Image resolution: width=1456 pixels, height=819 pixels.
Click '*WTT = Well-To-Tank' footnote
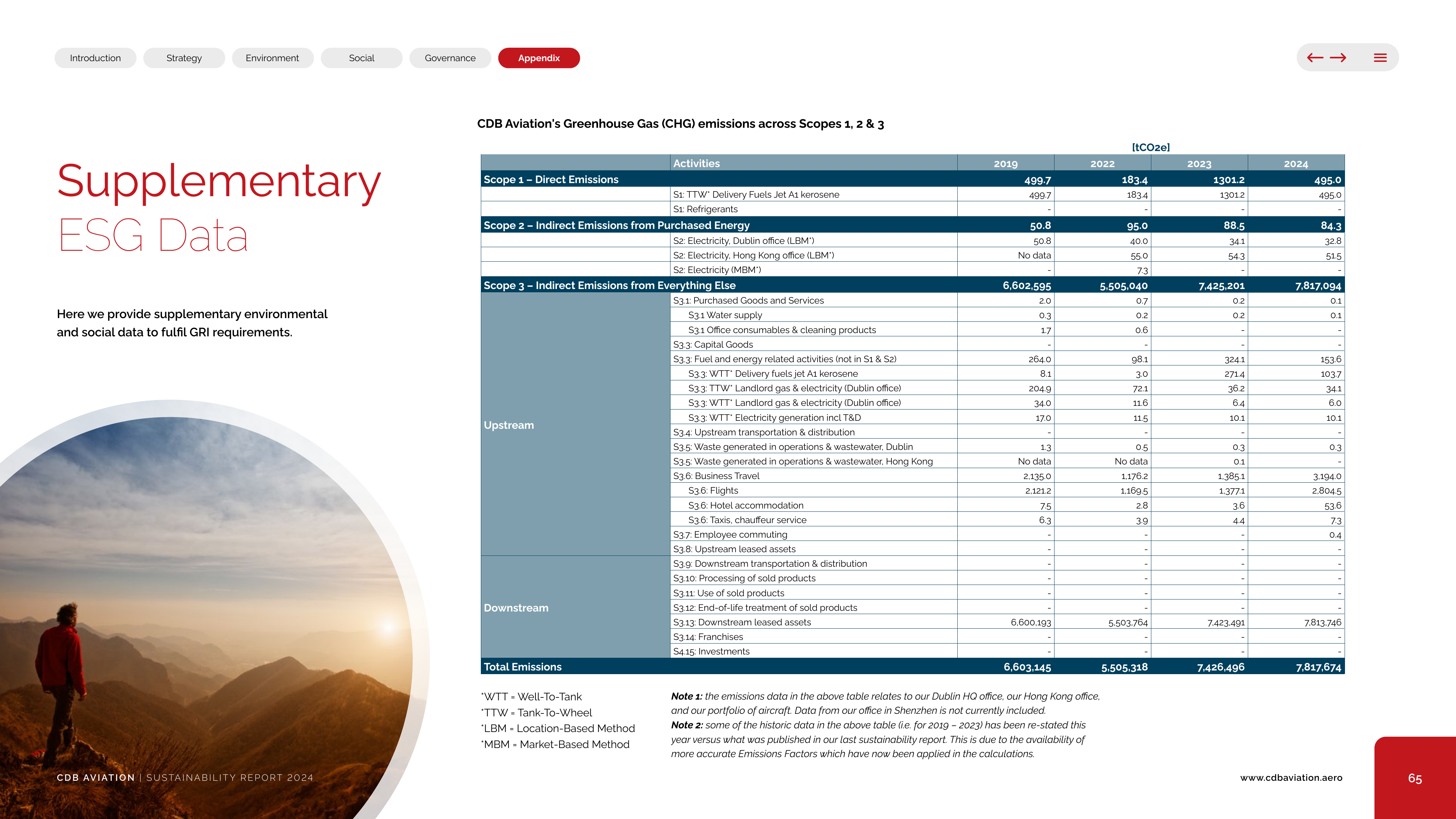click(531, 697)
